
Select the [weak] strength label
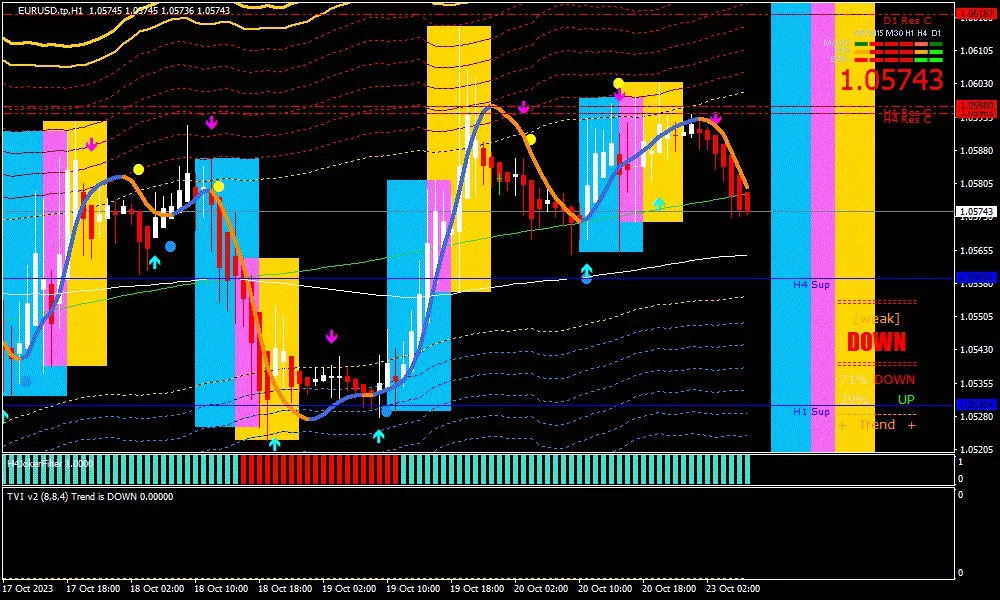877,318
